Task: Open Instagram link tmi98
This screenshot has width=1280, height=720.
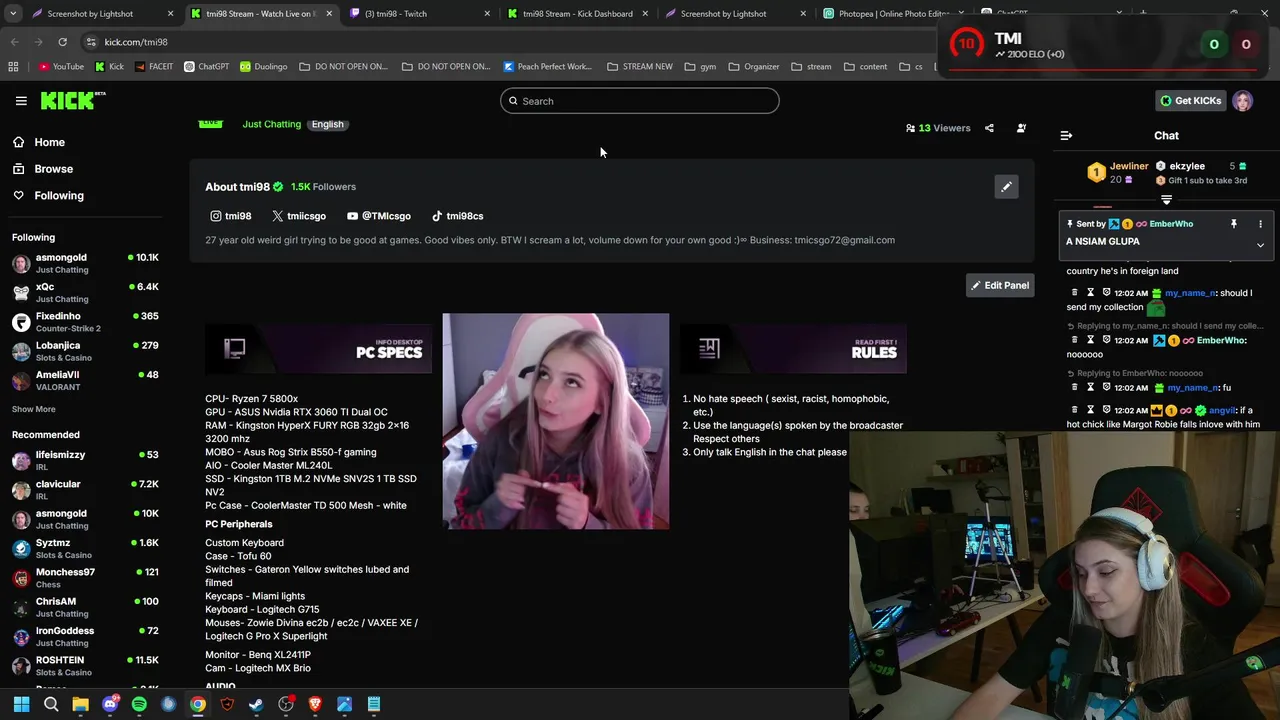Action: pyautogui.click(x=230, y=216)
